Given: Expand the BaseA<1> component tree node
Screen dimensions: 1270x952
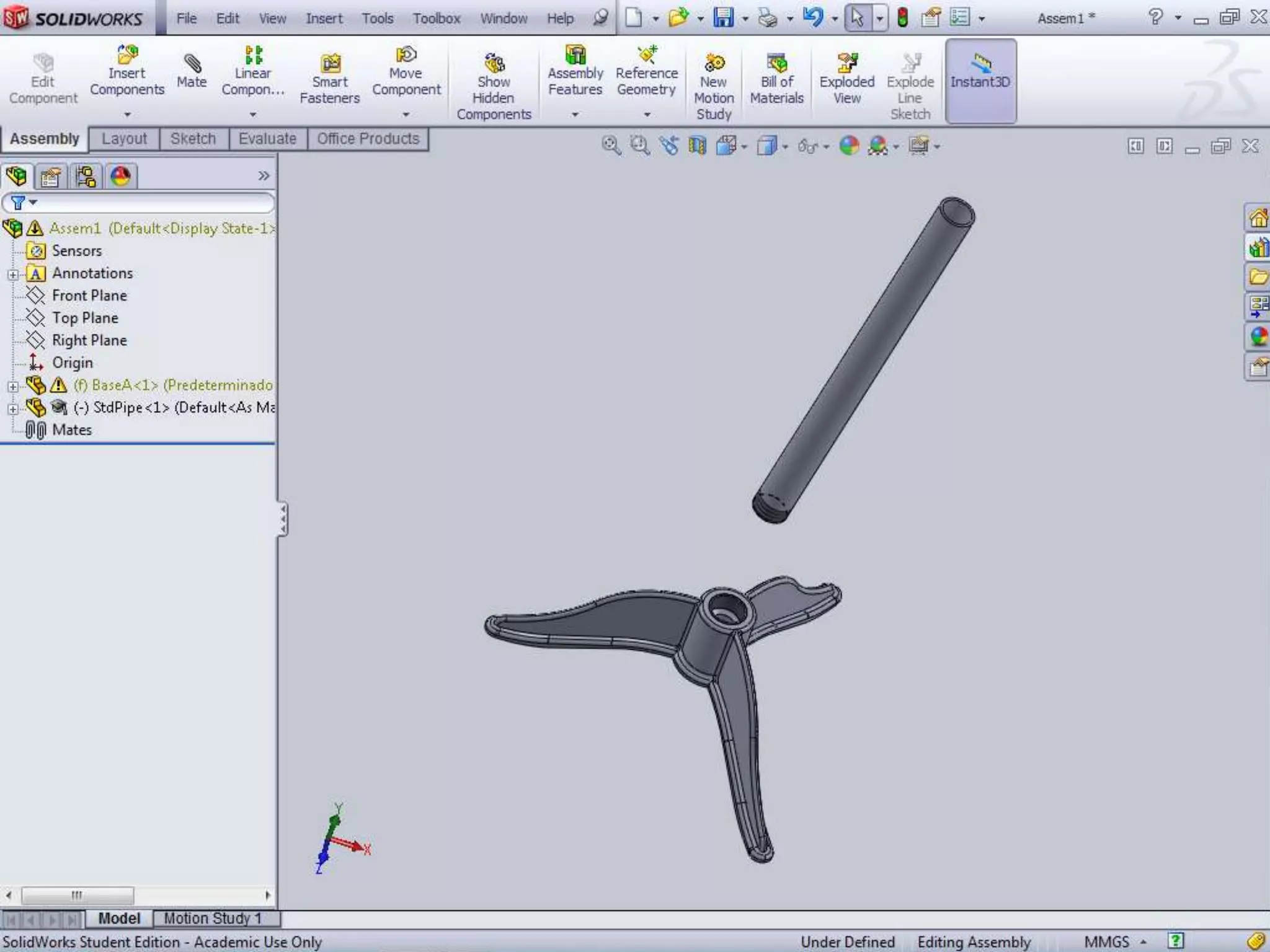Looking at the screenshot, I should coord(12,386).
